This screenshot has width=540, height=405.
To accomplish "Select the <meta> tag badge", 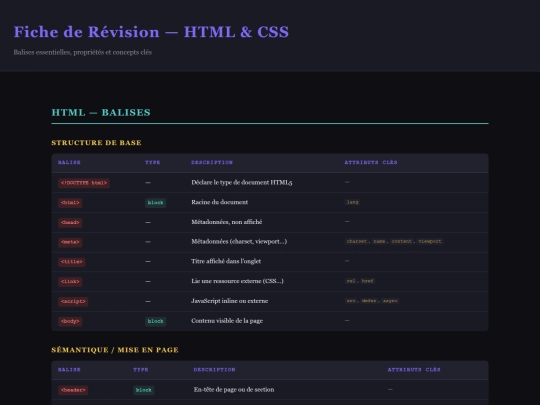I will [x=70, y=242].
